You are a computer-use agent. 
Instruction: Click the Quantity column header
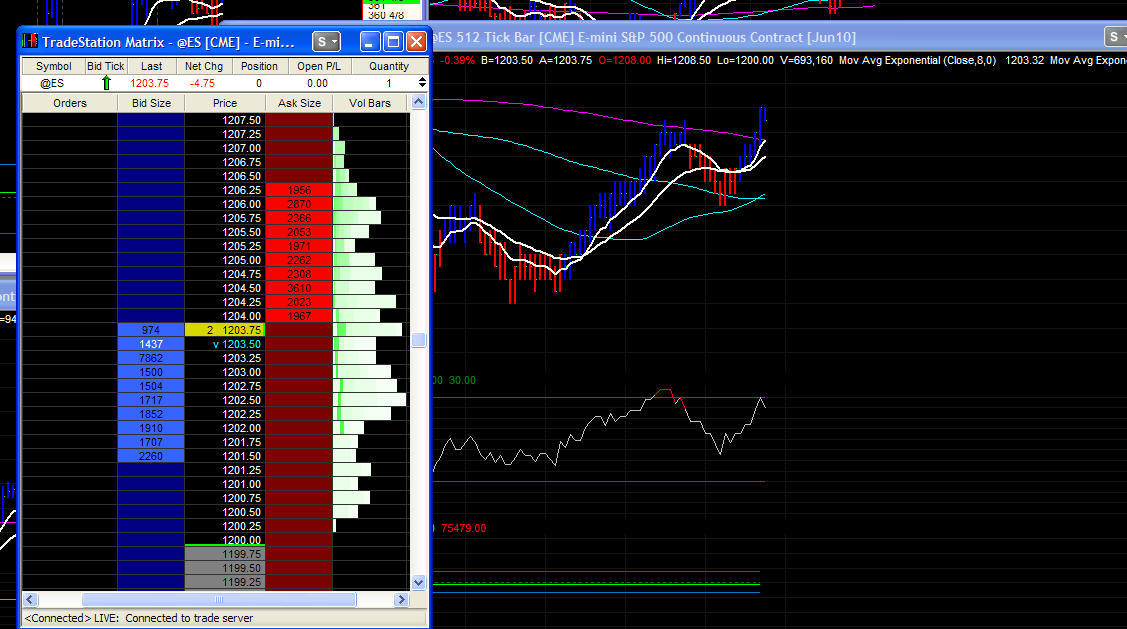(389, 66)
